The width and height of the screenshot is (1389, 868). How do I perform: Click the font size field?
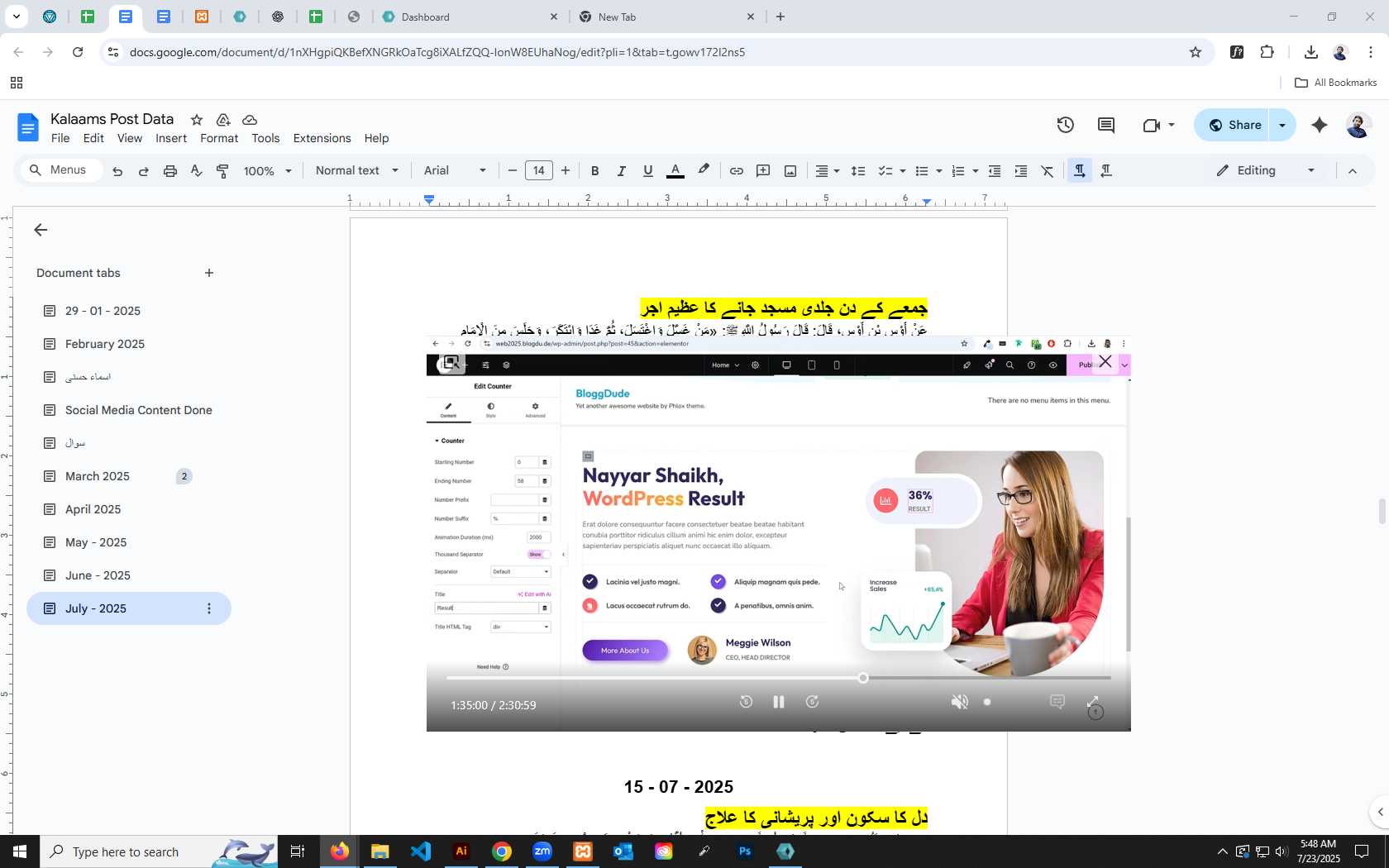pyautogui.click(x=539, y=171)
